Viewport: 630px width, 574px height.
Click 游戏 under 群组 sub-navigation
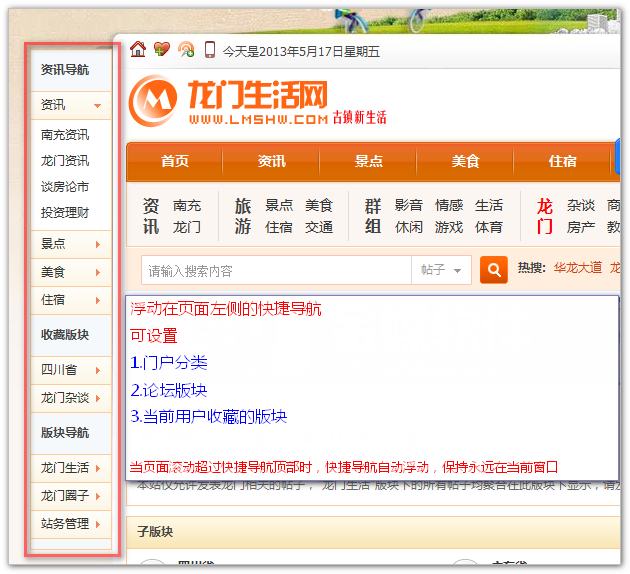tap(449, 227)
